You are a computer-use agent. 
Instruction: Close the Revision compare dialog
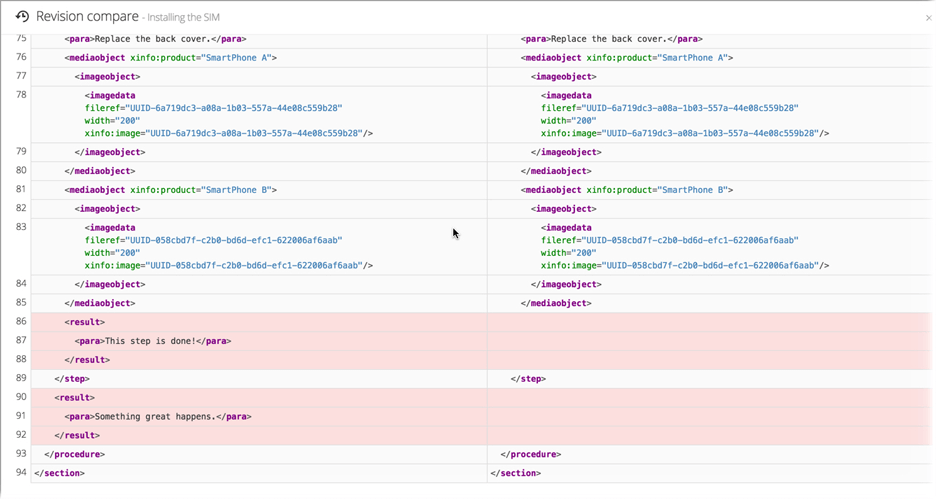click(928, 18)
